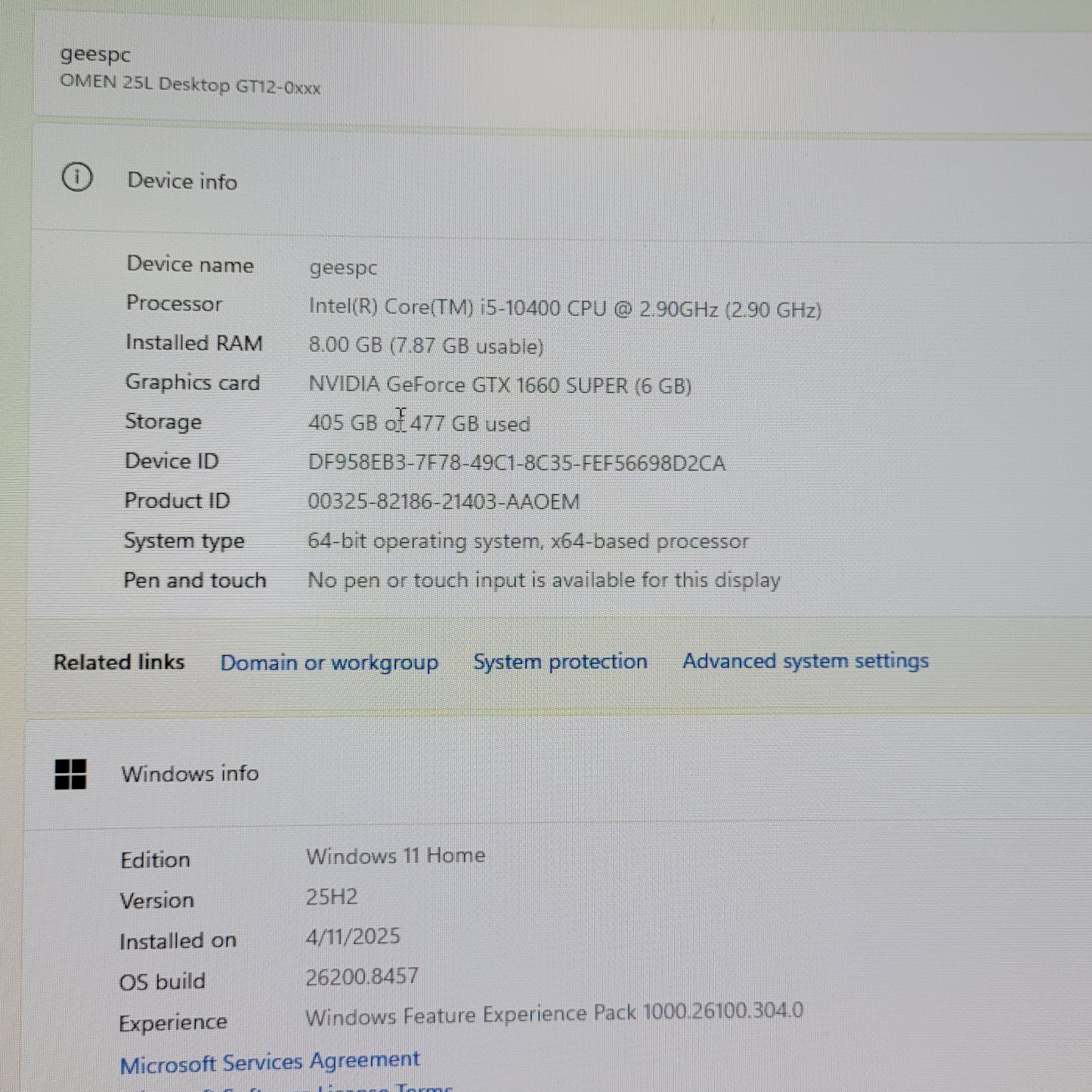Open the Microsoft Services Agreement link
This screenshot has height=1092, width=1092.
(270, 1062)
